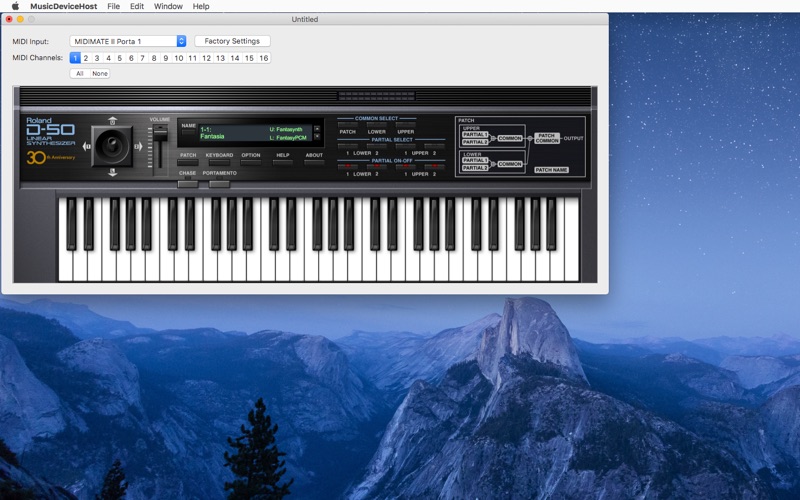Screen dimensions: 800x500
Task: Click Lower PARTIAL 1 block in diagram
Action: (x=475, y=160)
